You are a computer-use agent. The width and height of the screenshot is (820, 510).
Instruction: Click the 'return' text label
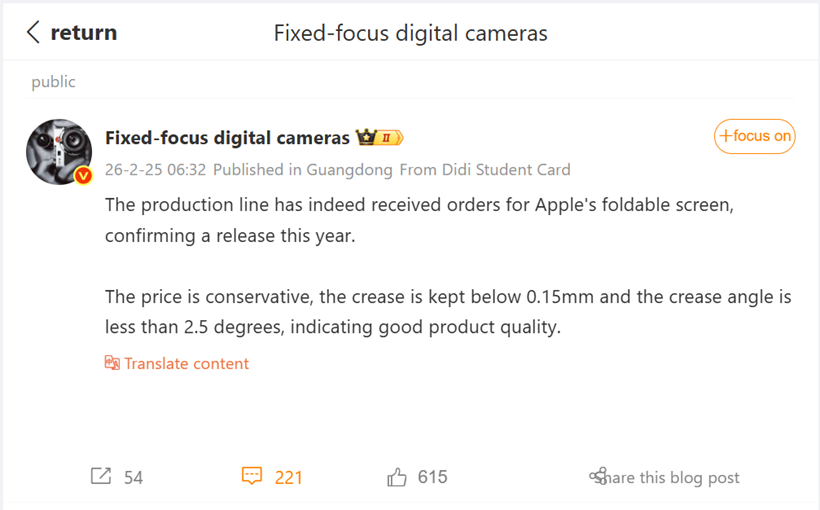pos(83,33)
